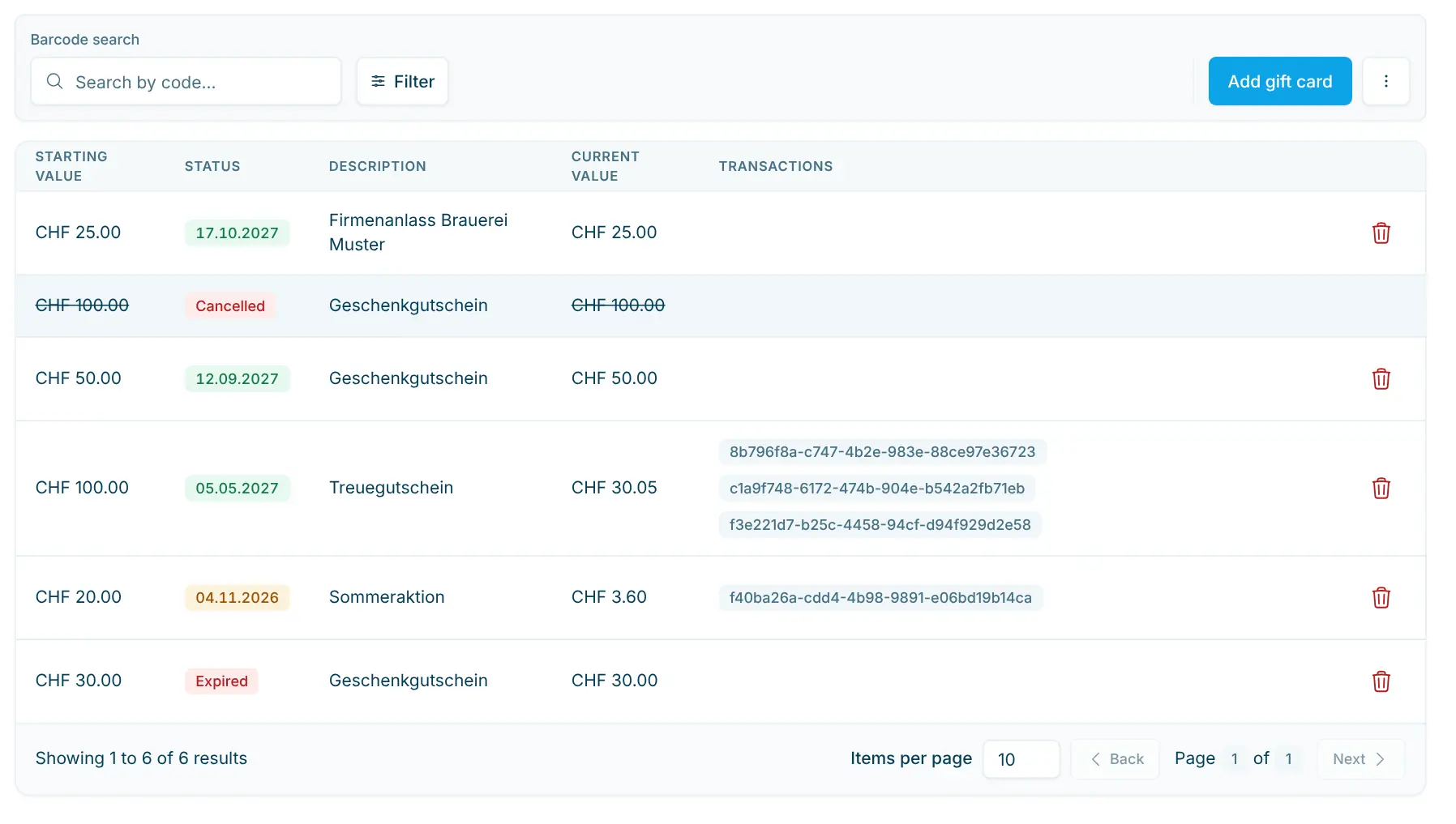Click Add gift card button
Screen dimensions: 1456x824
coord(1279,81)
